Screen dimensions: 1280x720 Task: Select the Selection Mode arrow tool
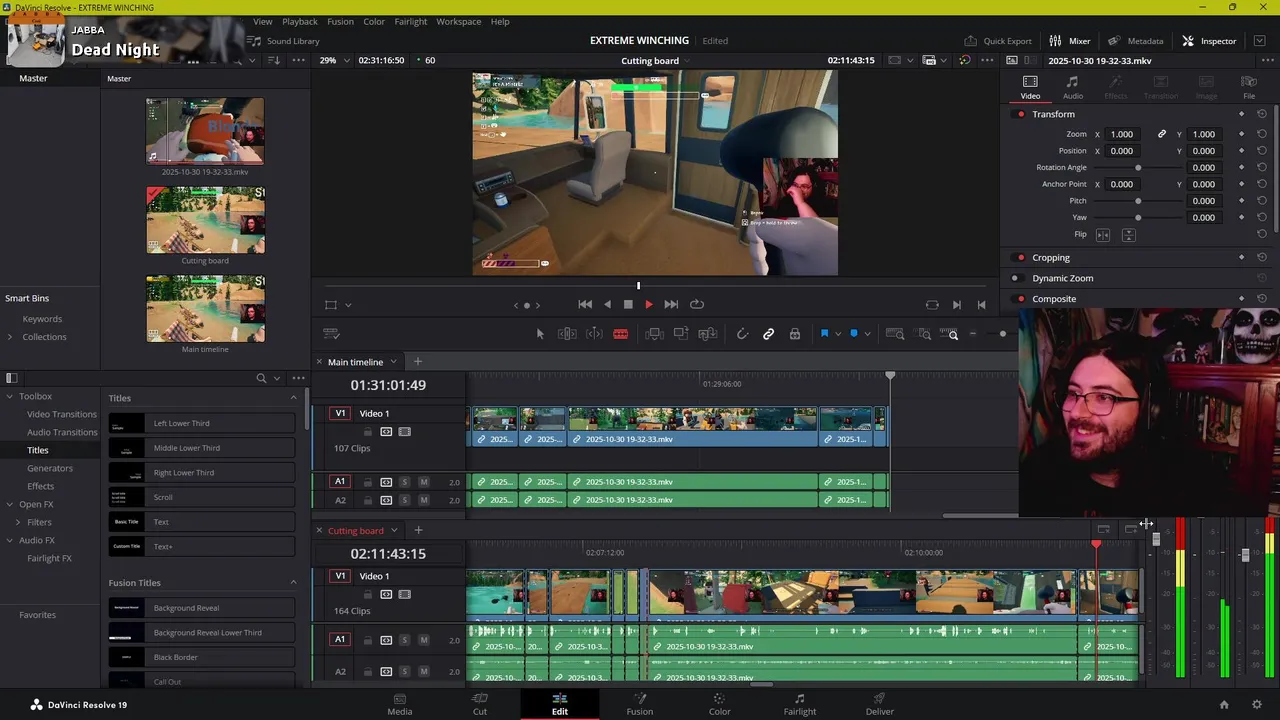(540, 334)
